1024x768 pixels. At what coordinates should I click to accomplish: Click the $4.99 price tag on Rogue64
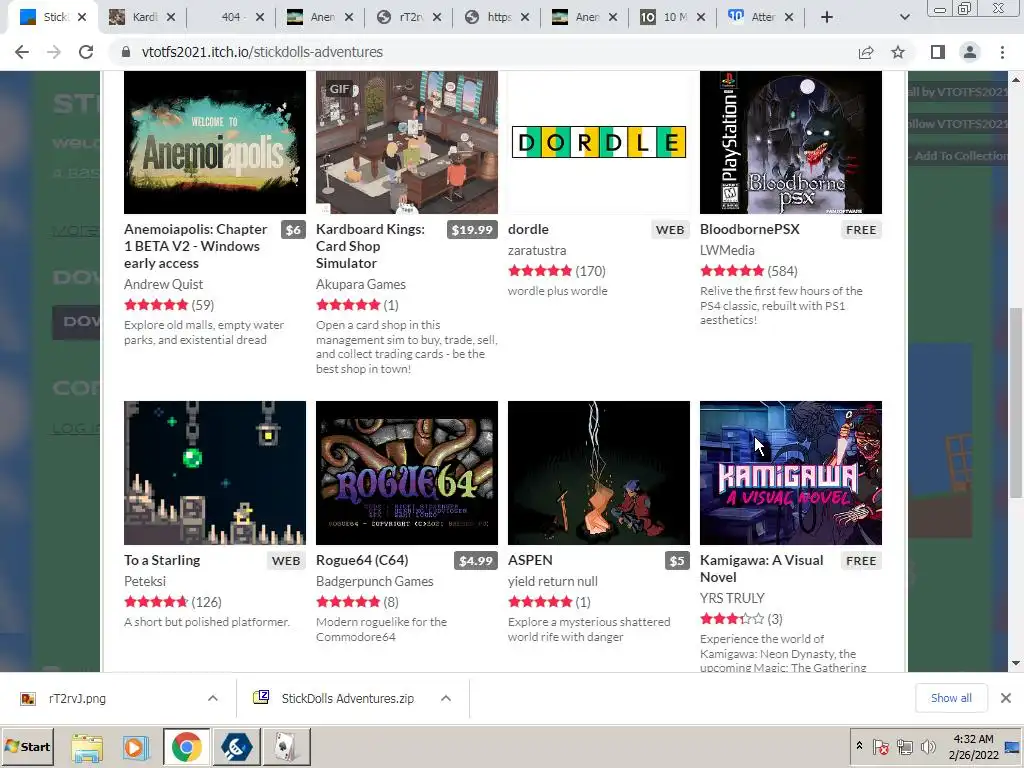point(475,561)
